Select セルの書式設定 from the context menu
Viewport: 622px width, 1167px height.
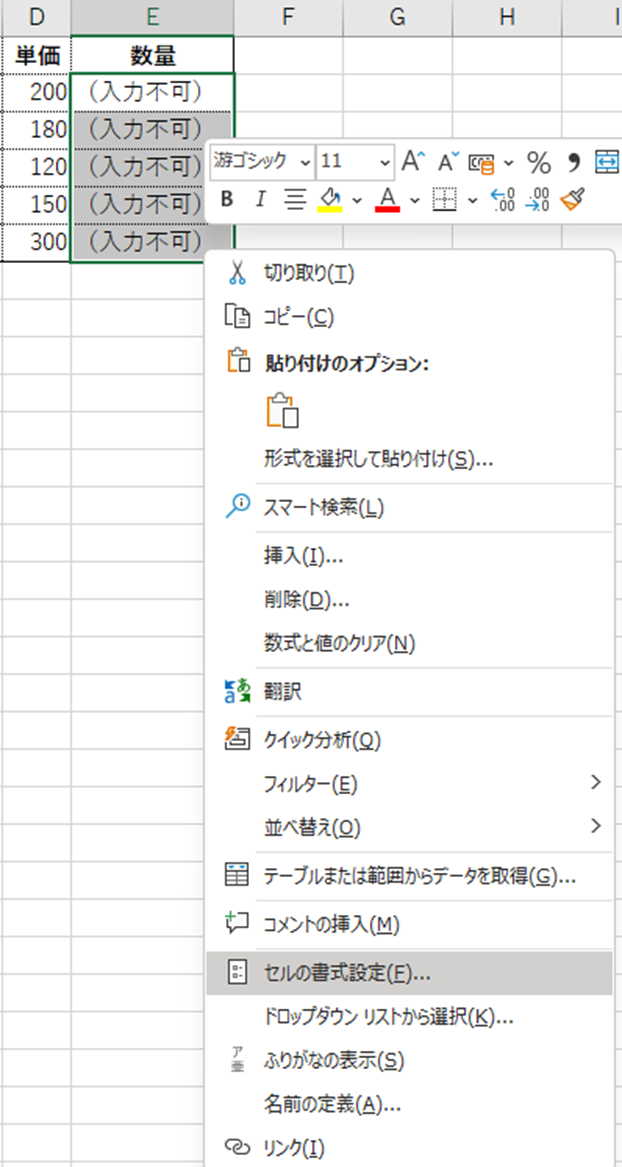[347, 972]
